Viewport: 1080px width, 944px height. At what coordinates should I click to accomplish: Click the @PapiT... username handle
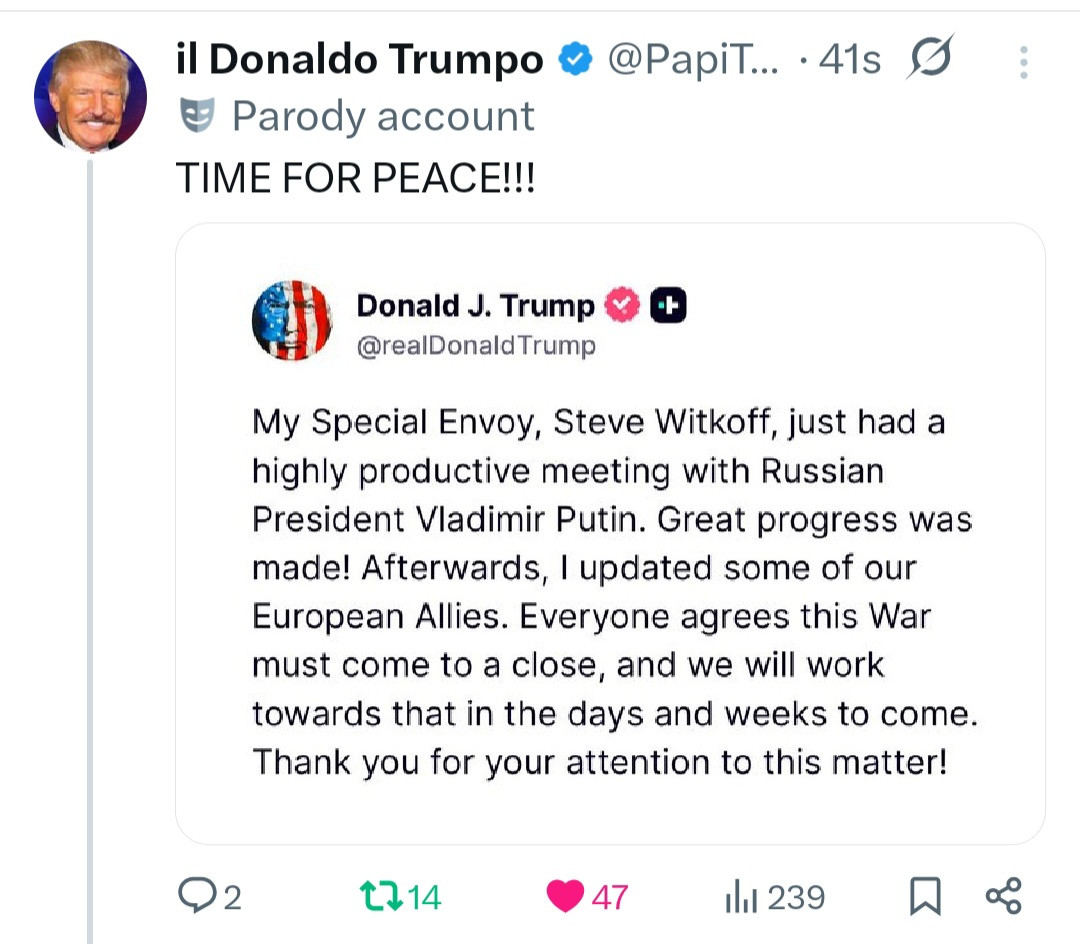pyautogui.click(x=695, y=60)
